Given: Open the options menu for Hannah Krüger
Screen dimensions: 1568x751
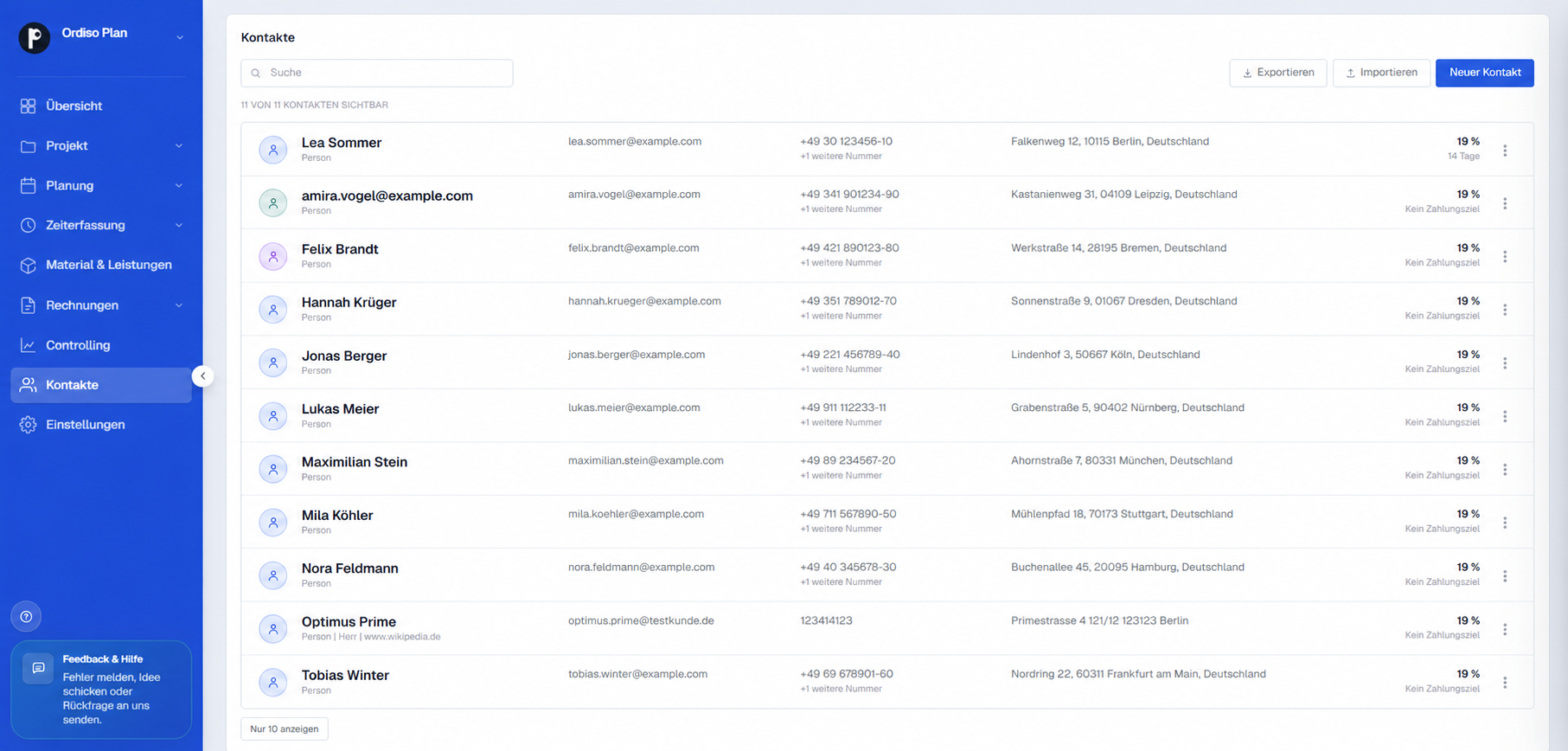Looking at the screenshot, I should click(x=1505, y=310).
